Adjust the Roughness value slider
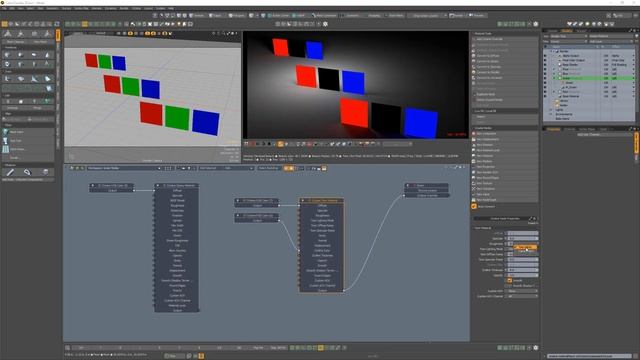Image resolution: width=640 pixels, height=360 pixels. pos(522,244)
